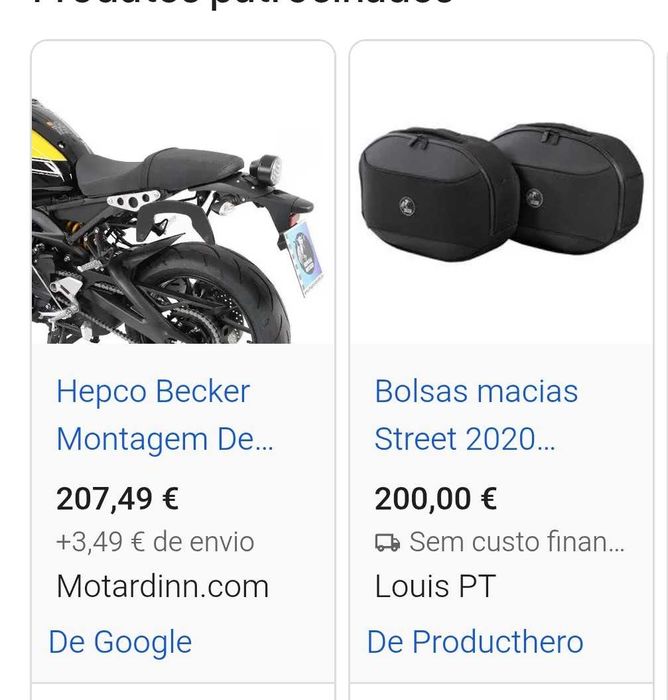Click the De Google link
Screen dimensions: 668x700
click(x=120, y=642)
